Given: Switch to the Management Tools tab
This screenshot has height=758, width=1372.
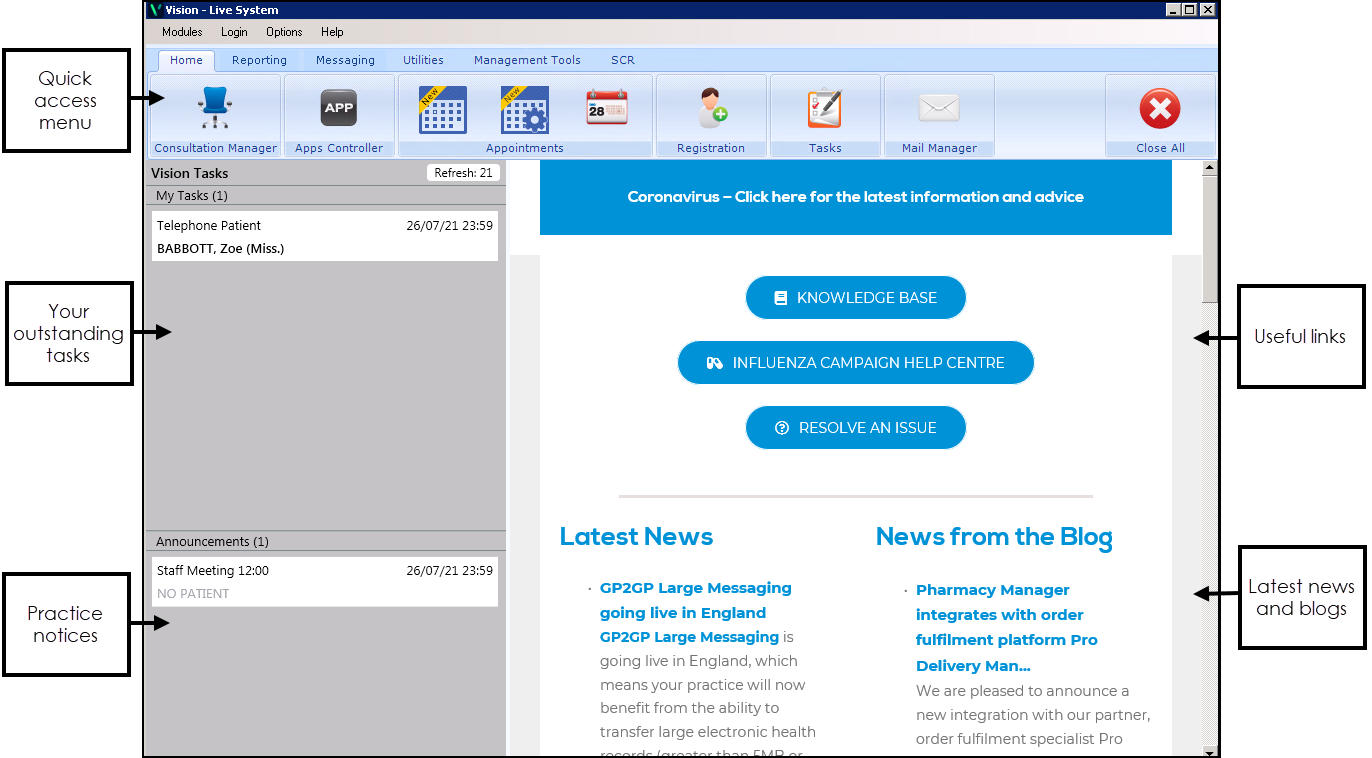Looking at the screenshot, I should click(x=527, y=60).
